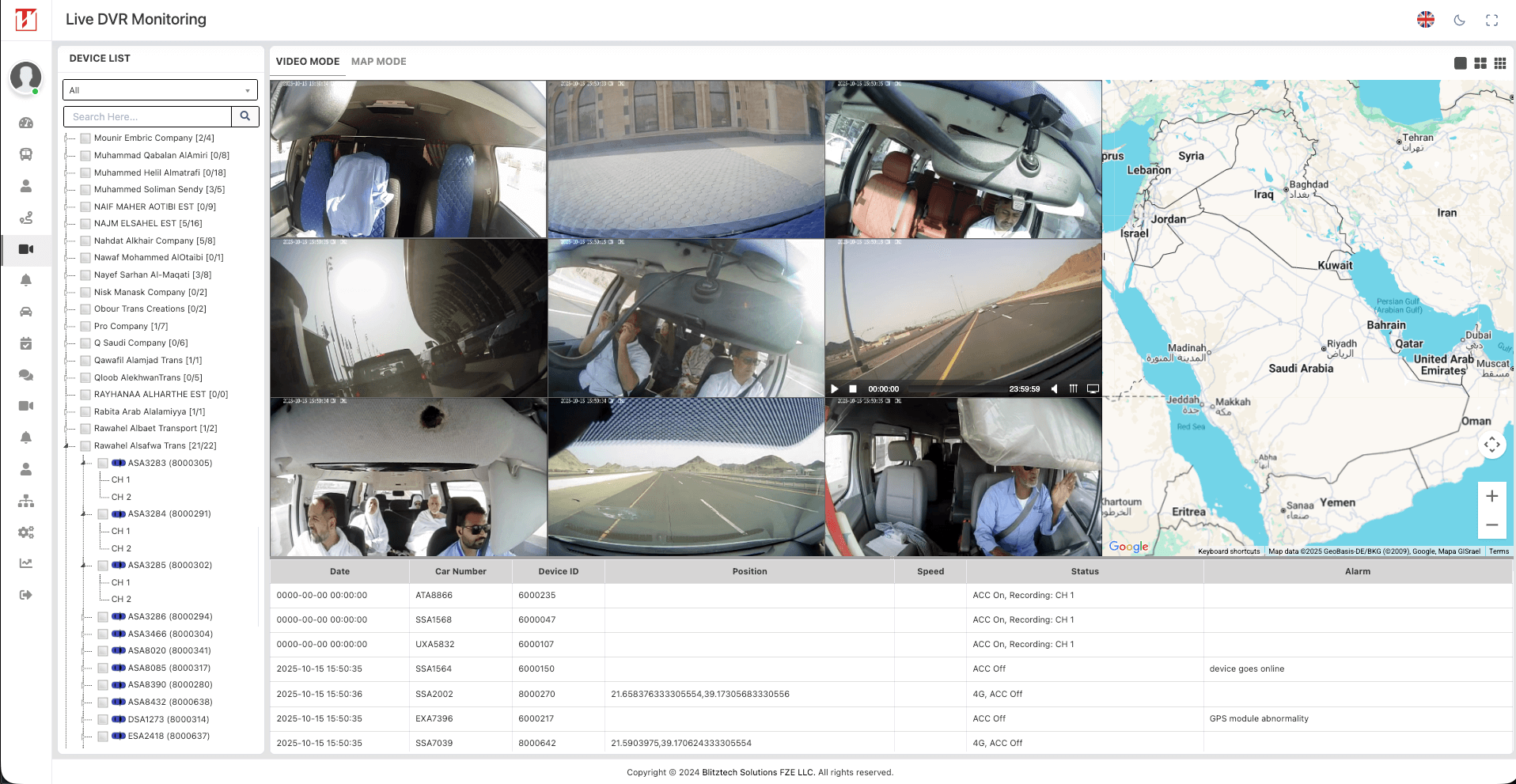Switch to MAP MODE tab
This screenshot has height=784, width=1516.
click(379, 61)
